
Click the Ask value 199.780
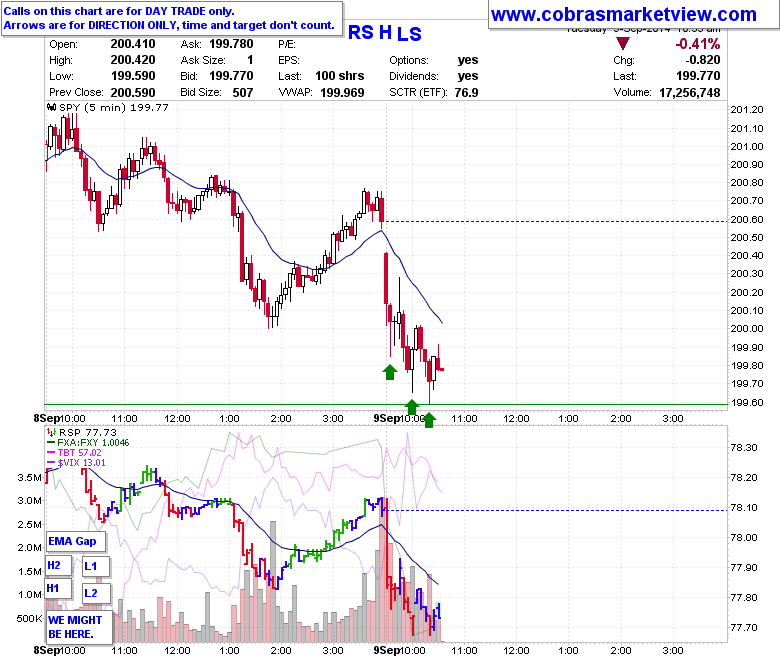click(x=231, y=44)
